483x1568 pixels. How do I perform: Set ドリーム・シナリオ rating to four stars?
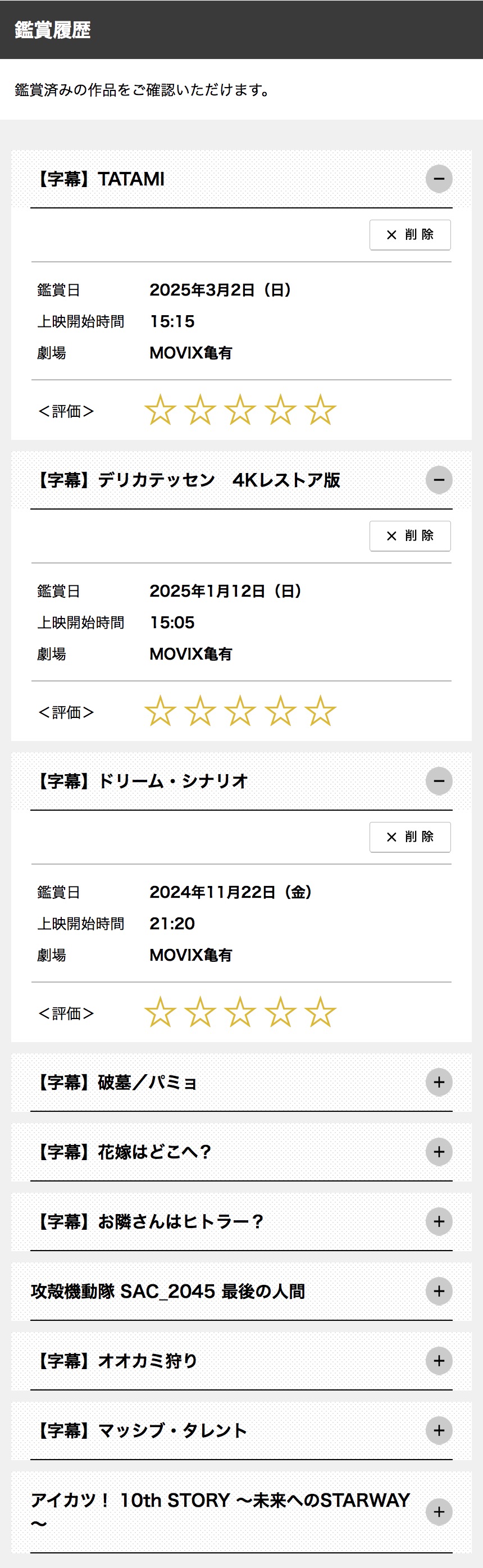[x=280, y=1012]
